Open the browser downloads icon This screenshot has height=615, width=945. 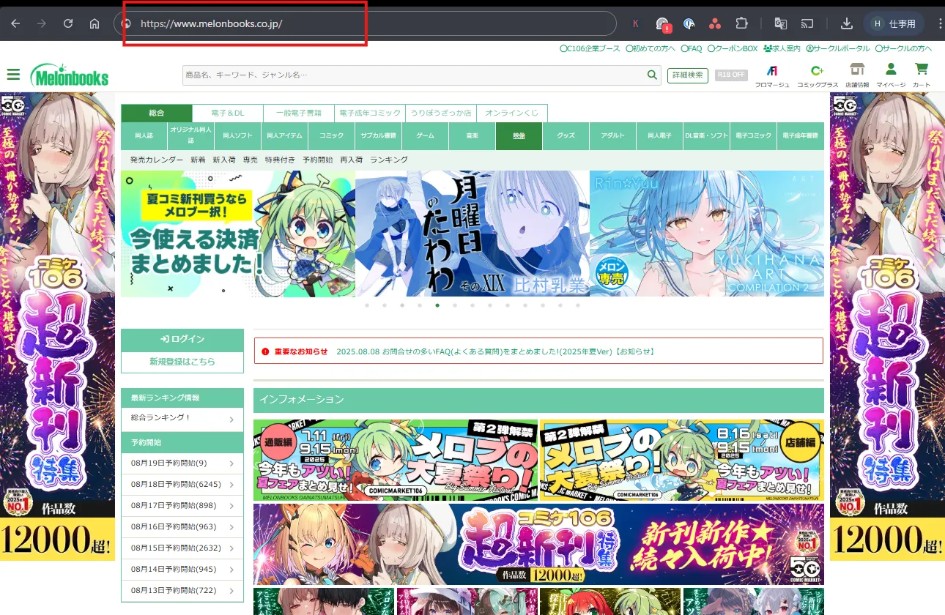tap(847, 24)
